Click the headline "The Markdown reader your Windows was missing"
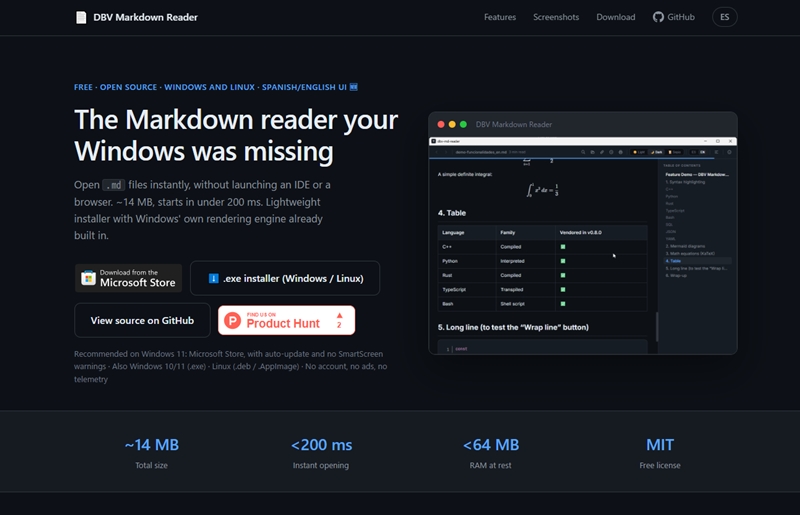This screenshot has height=515, width=800. [236, 135]
